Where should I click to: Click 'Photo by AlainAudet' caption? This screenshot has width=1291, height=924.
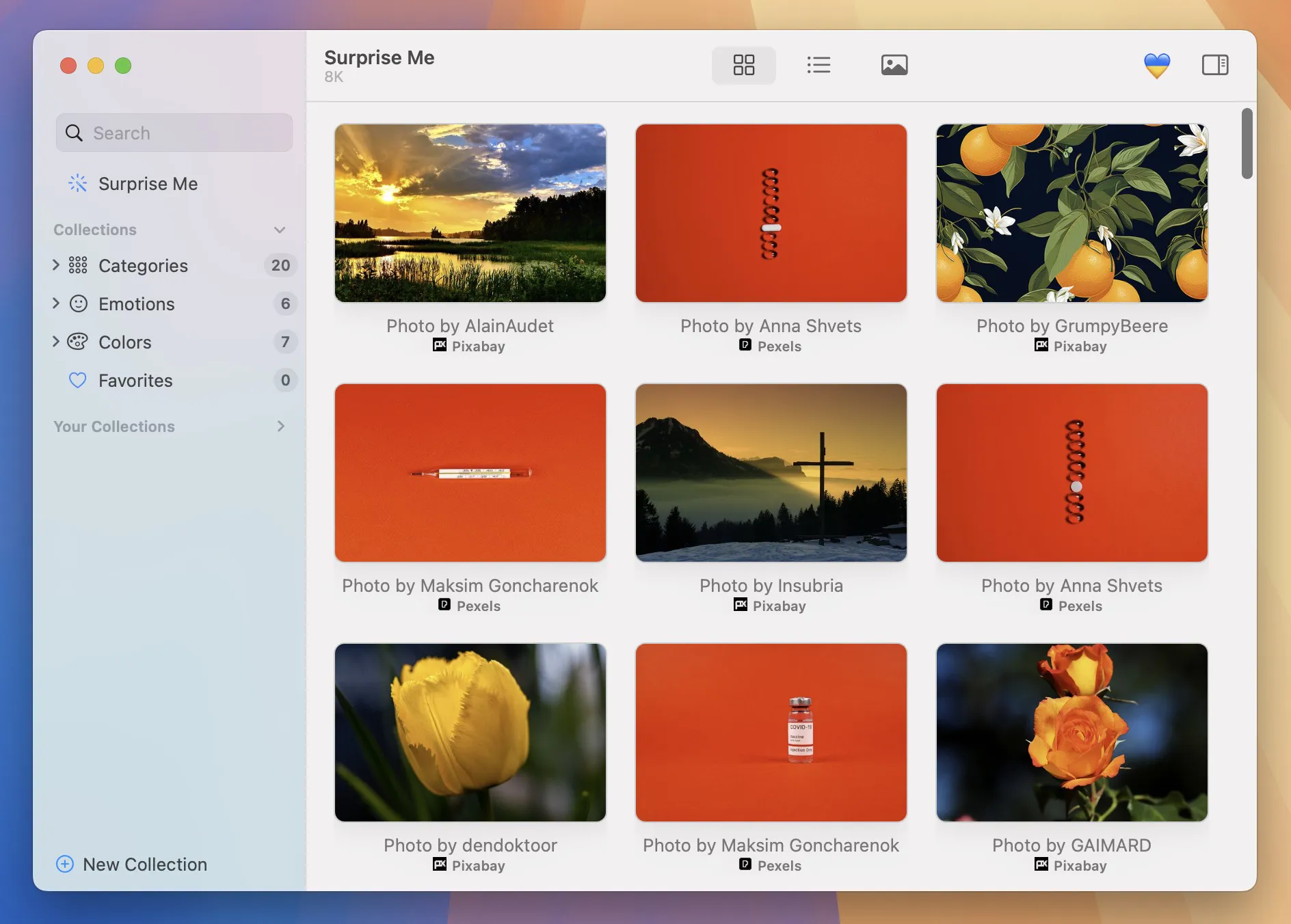pyautogui.click(x=470, y=325)
